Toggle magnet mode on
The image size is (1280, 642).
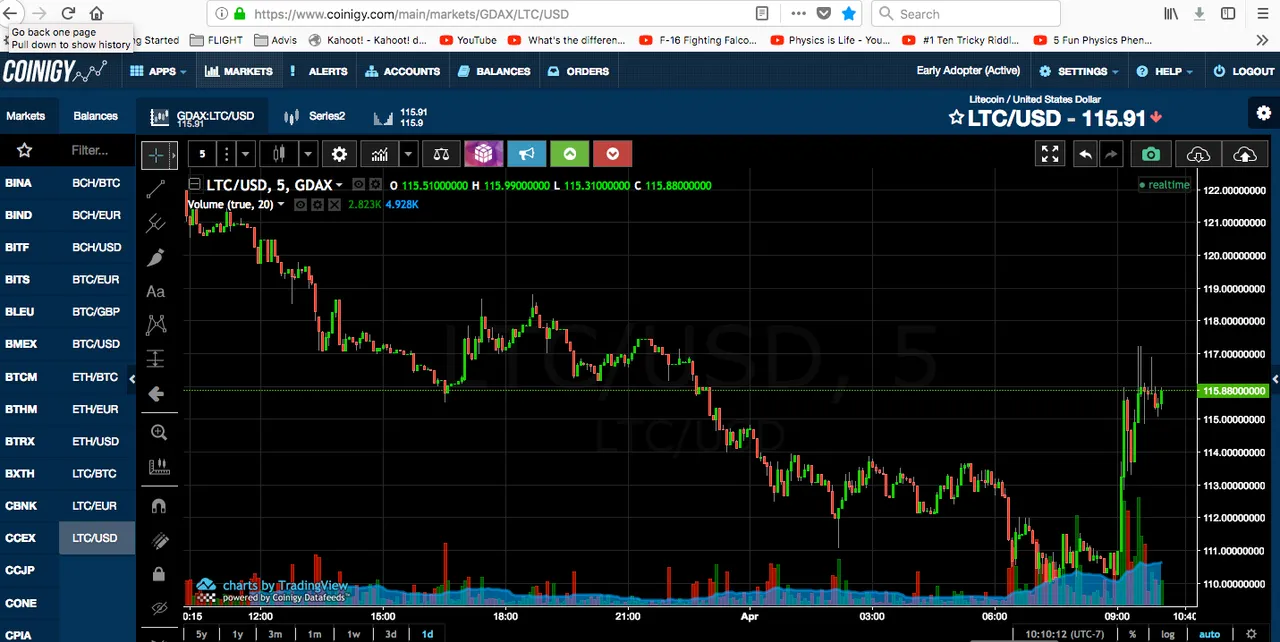158,507
